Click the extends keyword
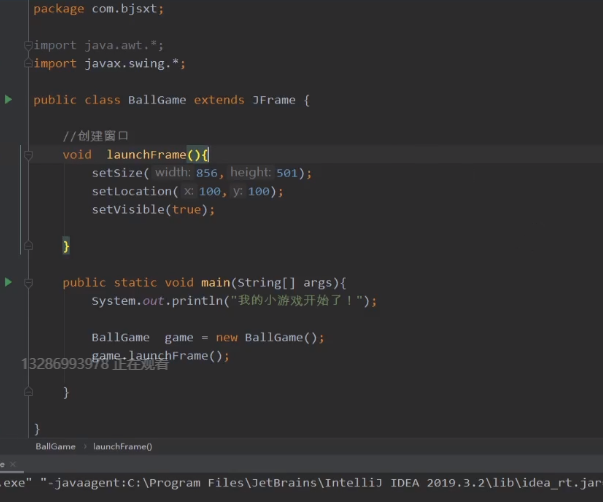Screen dimensions: 603x502 click(x=219, y=100)
